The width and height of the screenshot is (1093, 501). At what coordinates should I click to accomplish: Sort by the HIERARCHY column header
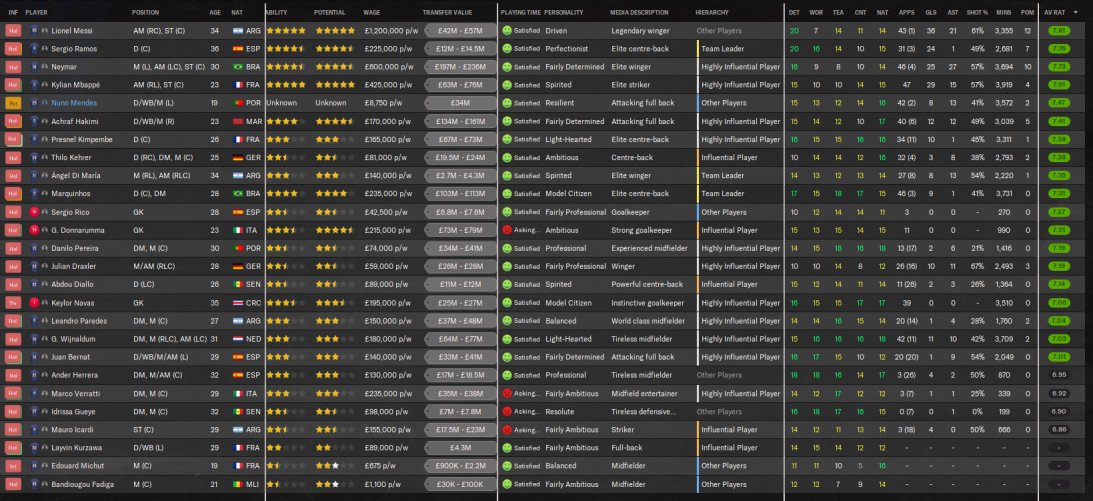(712, 13)
